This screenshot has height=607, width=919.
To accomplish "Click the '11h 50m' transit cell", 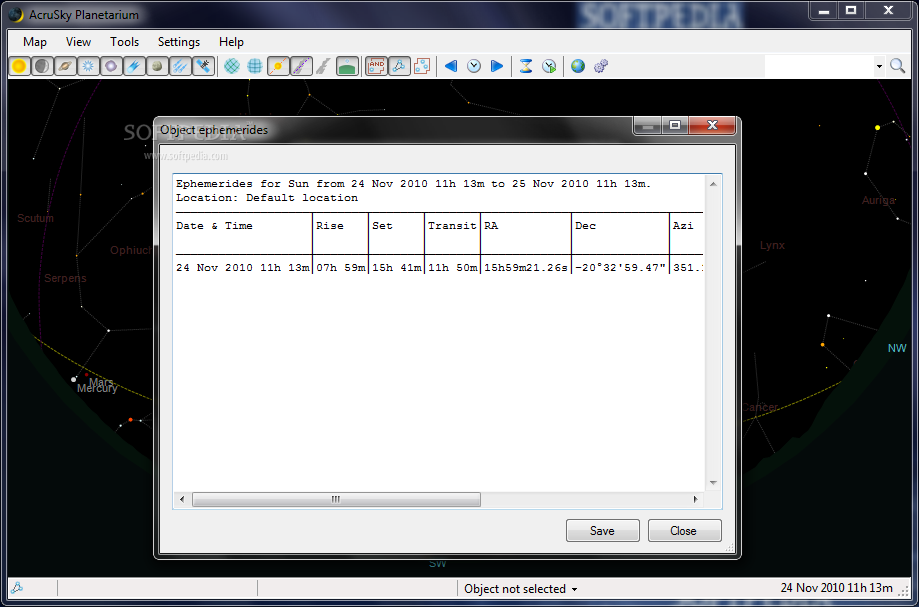I will (452, 268).
